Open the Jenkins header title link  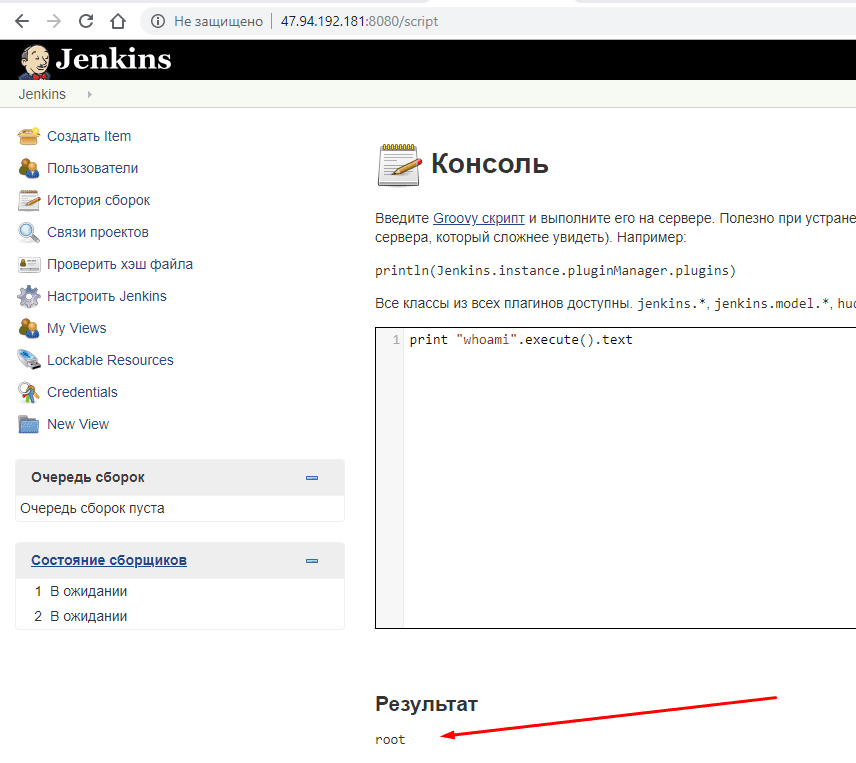(114, 59)
